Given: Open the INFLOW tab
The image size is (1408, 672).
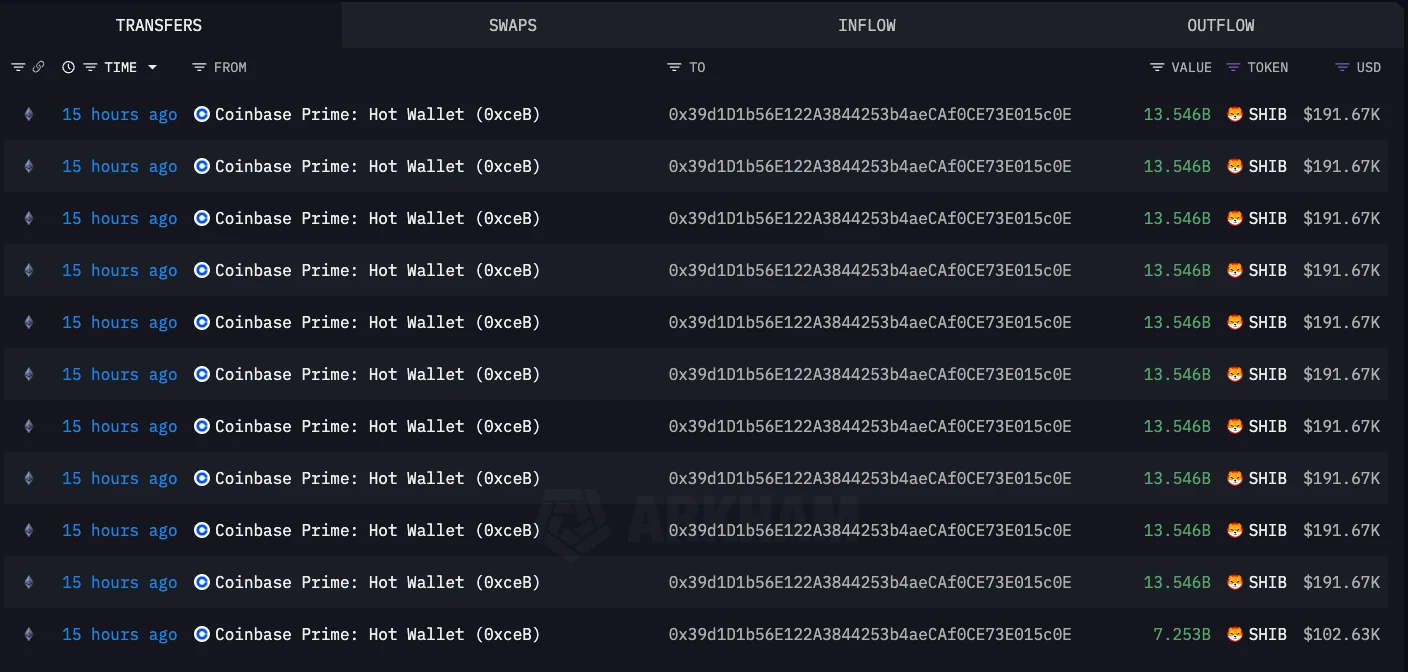Looking at the screenshot, I should coord(867,25).
